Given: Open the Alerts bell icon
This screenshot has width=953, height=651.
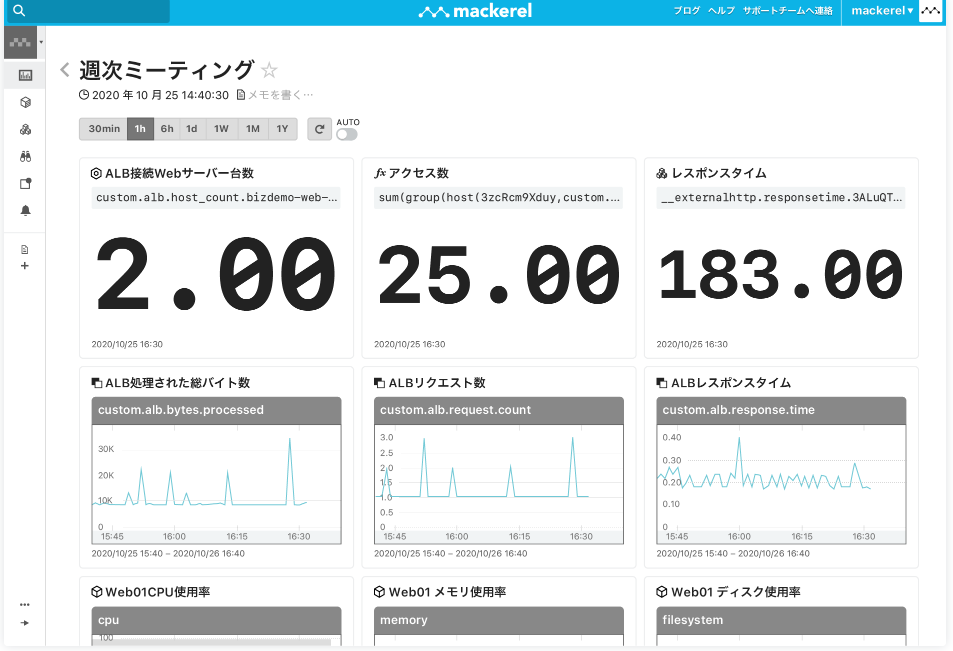Looking at the screenshot, I should coord(25,210).
